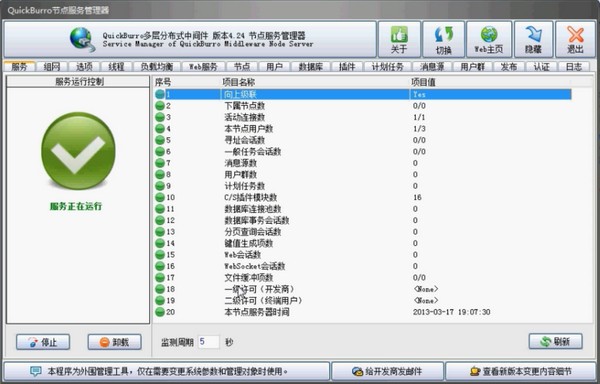The image size is (600, 384).
Task: Switch to the 服务 tab
Action: coord(20,67)
